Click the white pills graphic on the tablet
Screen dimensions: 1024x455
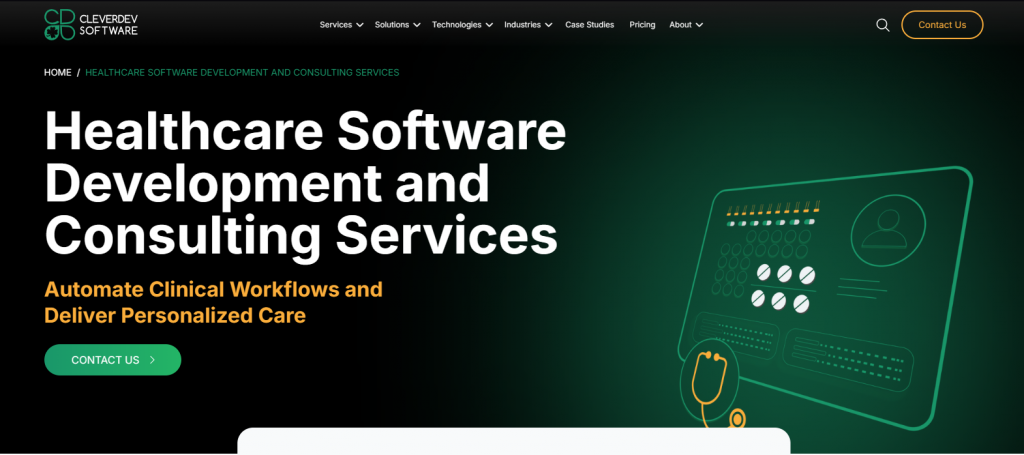click(x=784, y=286)
